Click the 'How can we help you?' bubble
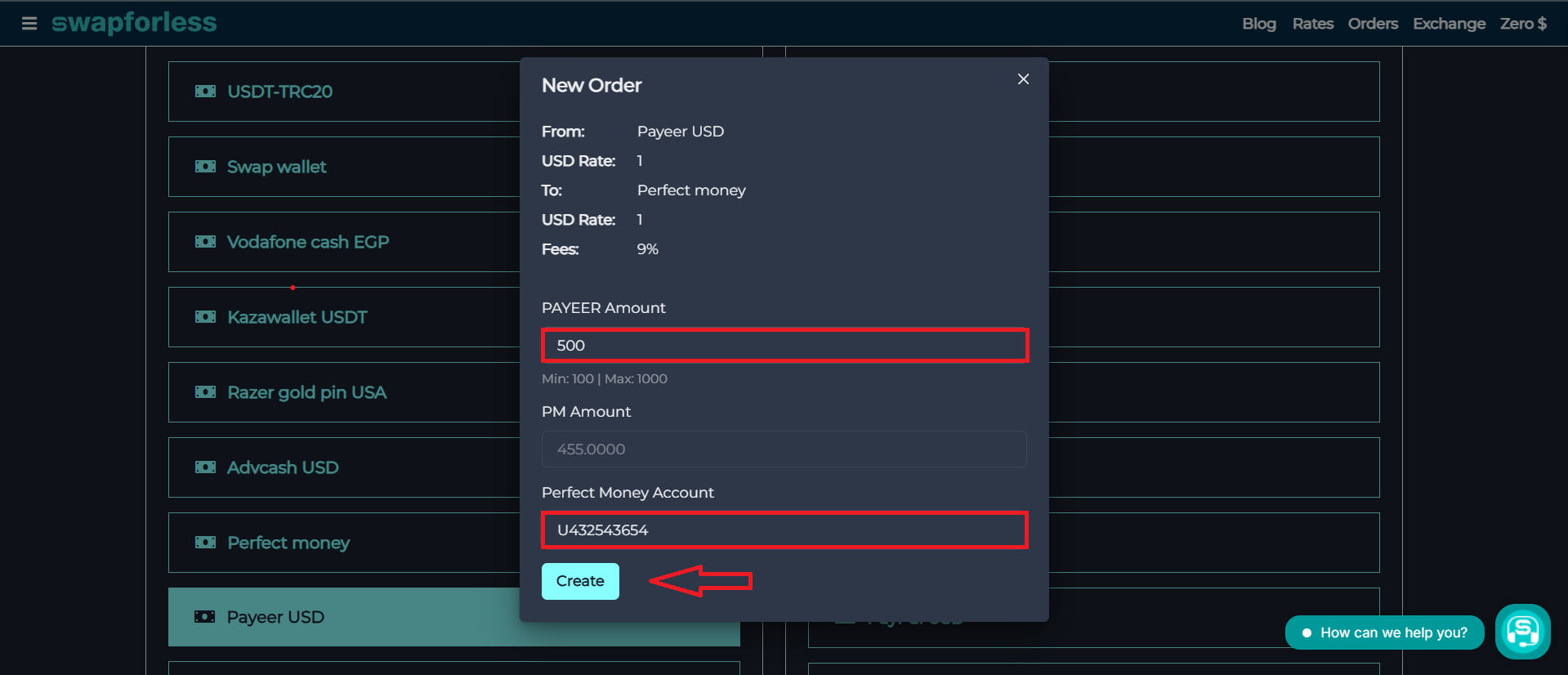The image size is (1568, 675). pos(1385,633)
